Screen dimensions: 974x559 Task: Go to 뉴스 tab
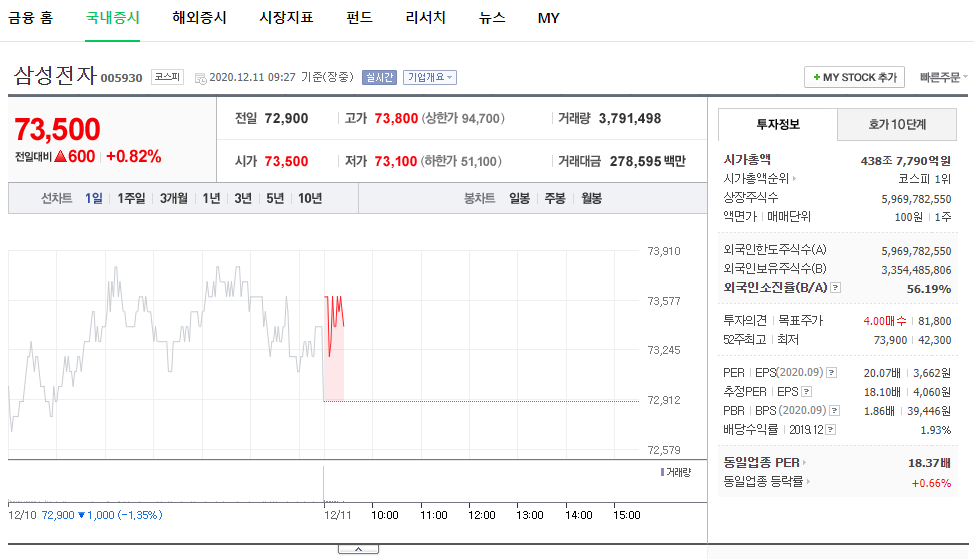(x=492, y=18)
